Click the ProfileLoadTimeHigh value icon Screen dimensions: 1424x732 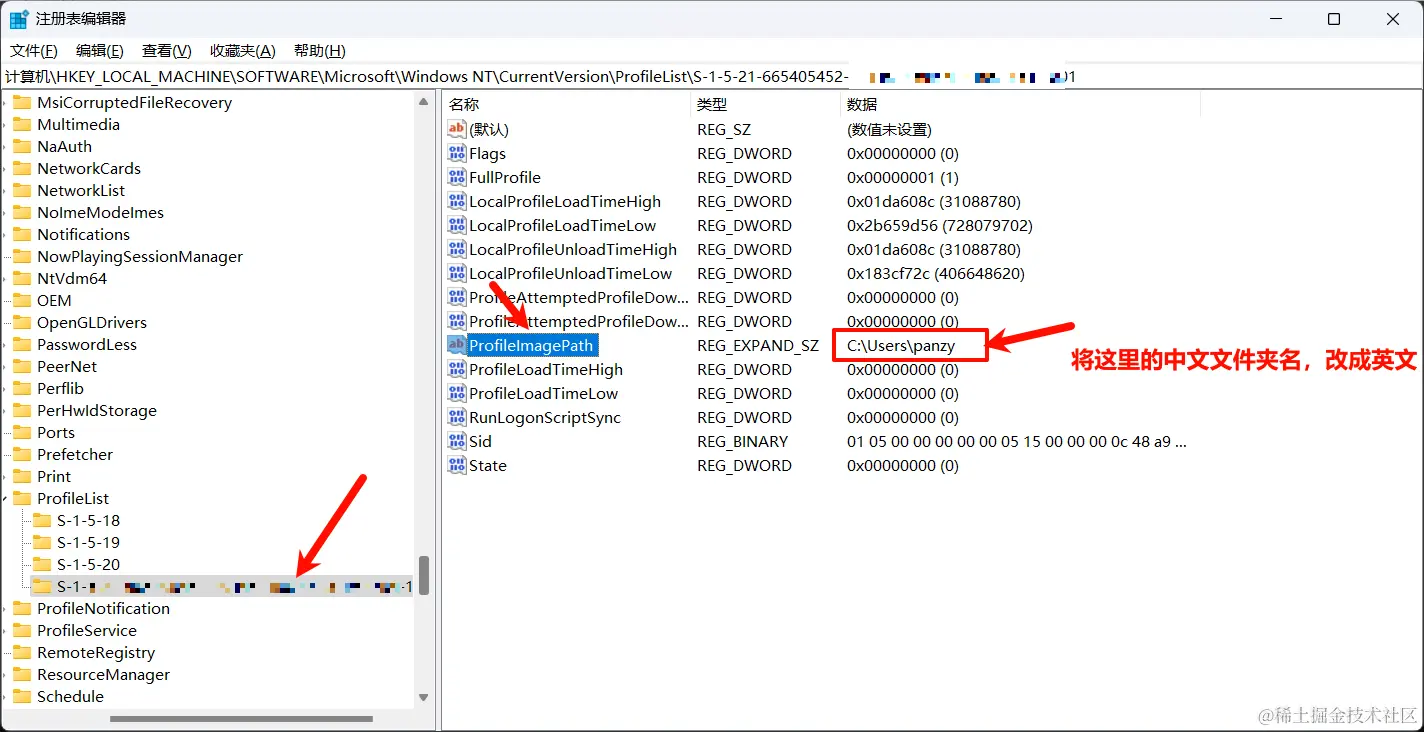click(x=456, y=369)
